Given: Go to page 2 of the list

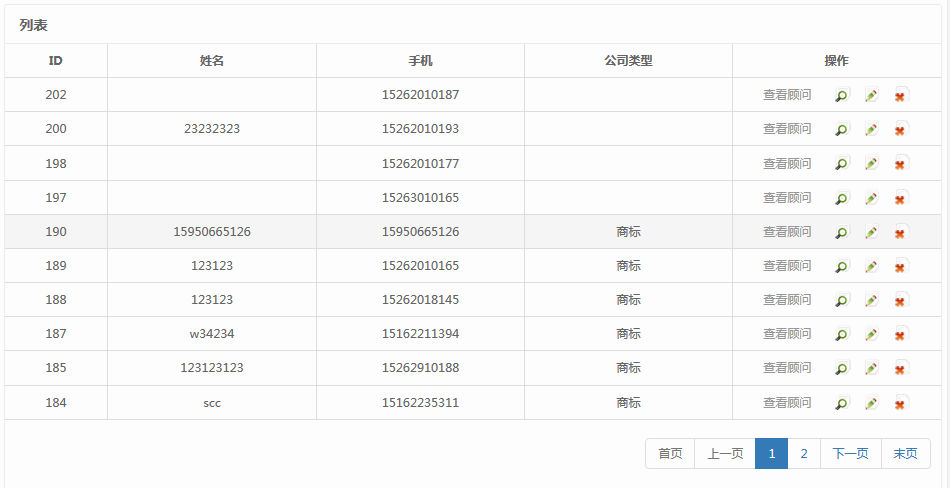Looking at the screenshot, I should click(x=803, y=454).
